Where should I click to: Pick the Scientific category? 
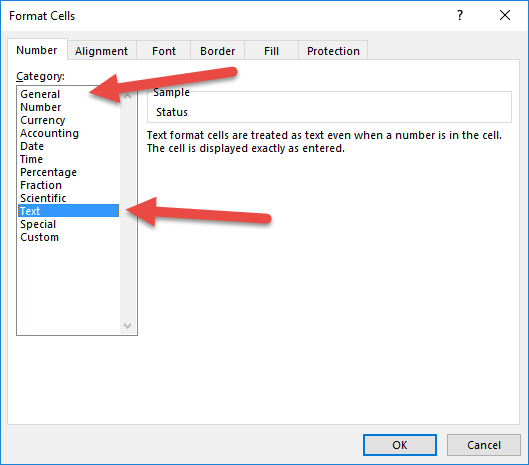(43, 198)
